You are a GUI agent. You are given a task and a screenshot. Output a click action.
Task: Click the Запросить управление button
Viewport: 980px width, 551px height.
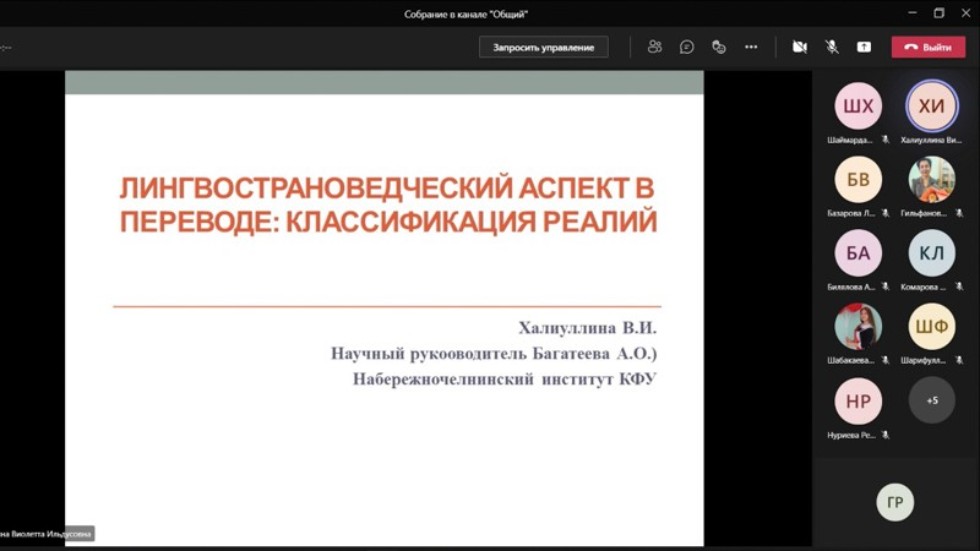[x=543, y=47]
